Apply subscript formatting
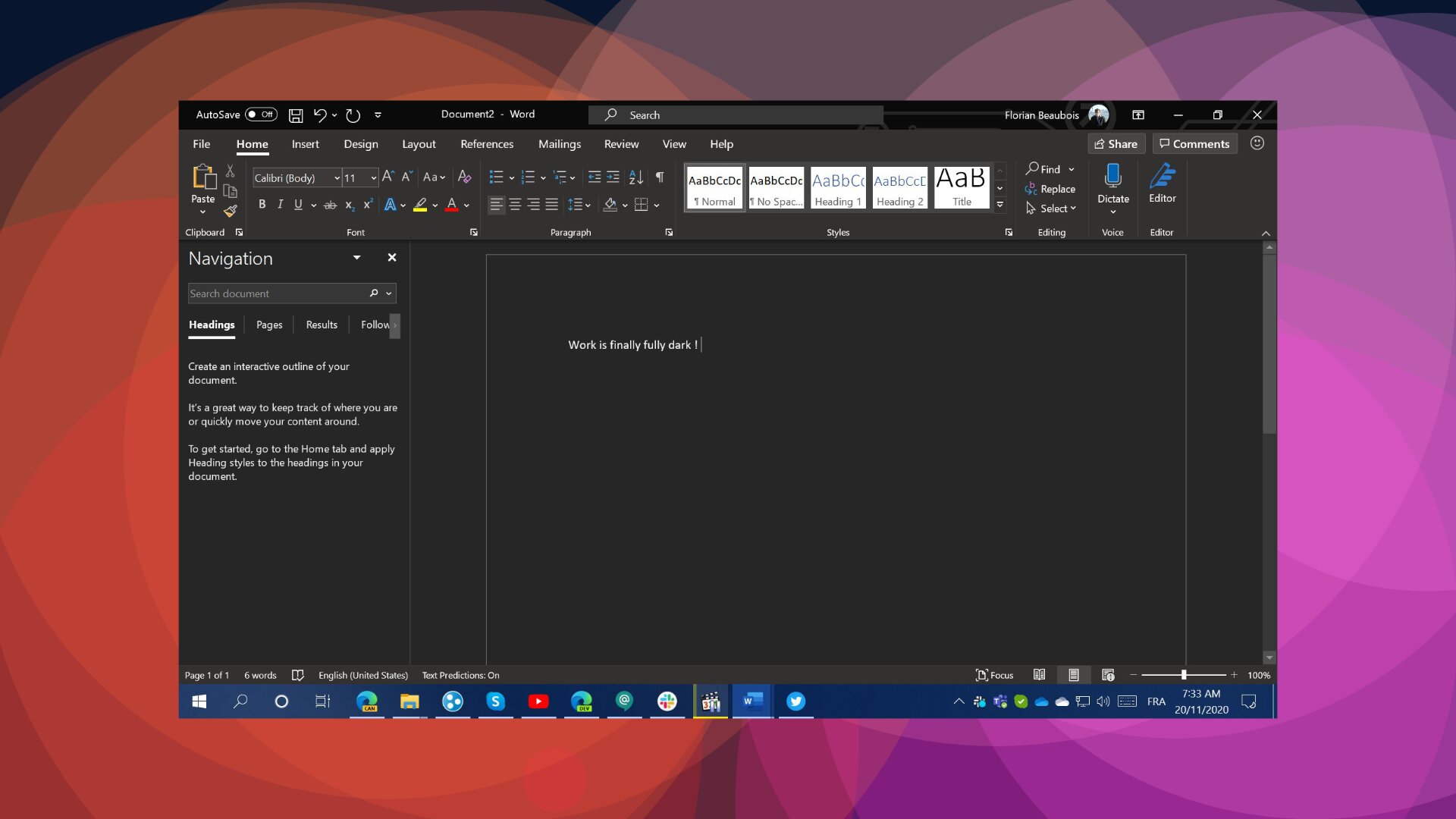The width and height of the screenshot is (1456, 819). [350, 205]
